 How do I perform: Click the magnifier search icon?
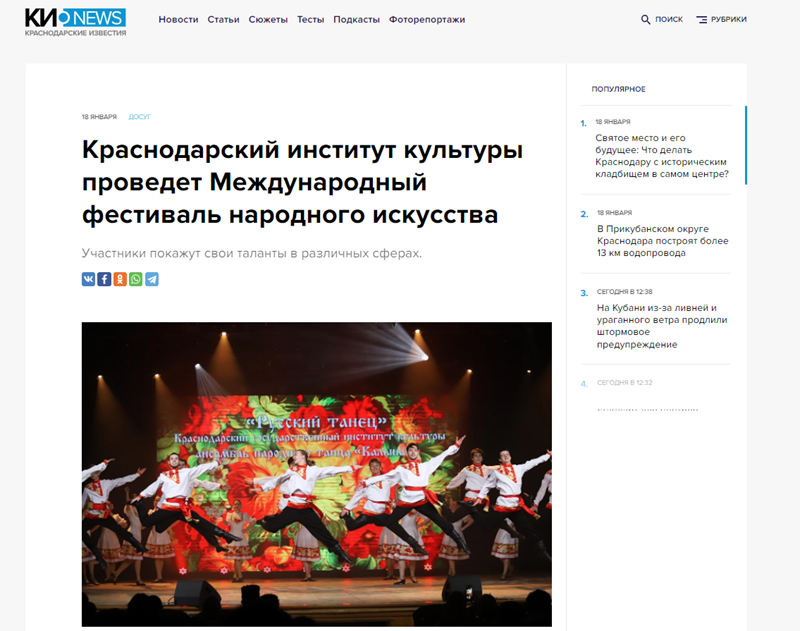click(x=645, y=19)
